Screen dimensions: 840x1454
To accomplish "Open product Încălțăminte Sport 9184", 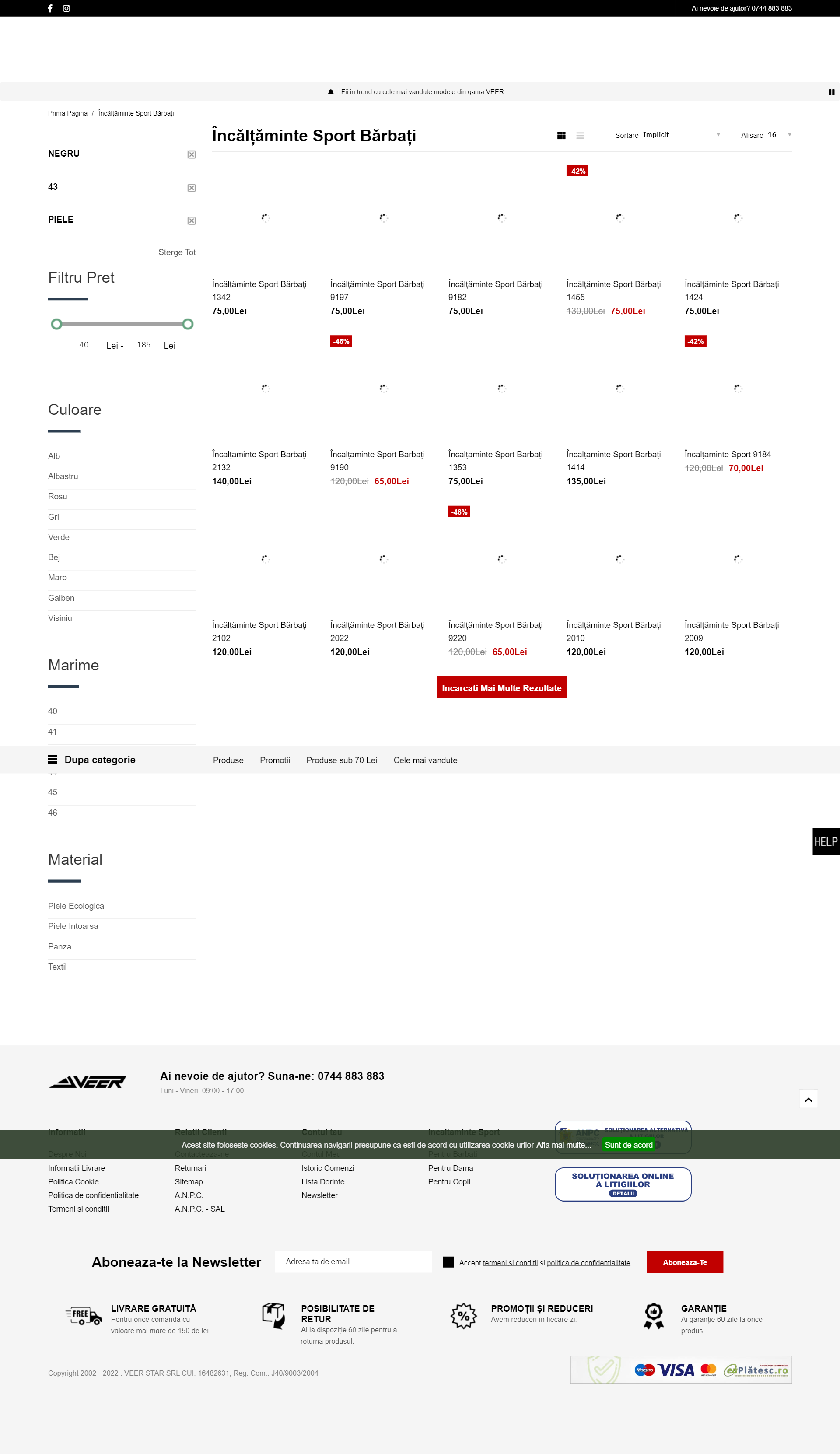I will [x=728, y=455].
